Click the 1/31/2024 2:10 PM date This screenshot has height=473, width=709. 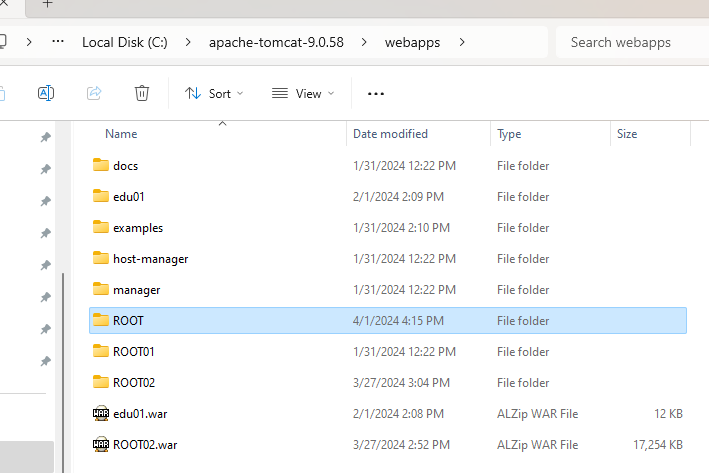pyautogui.click(x=401, y=228)
